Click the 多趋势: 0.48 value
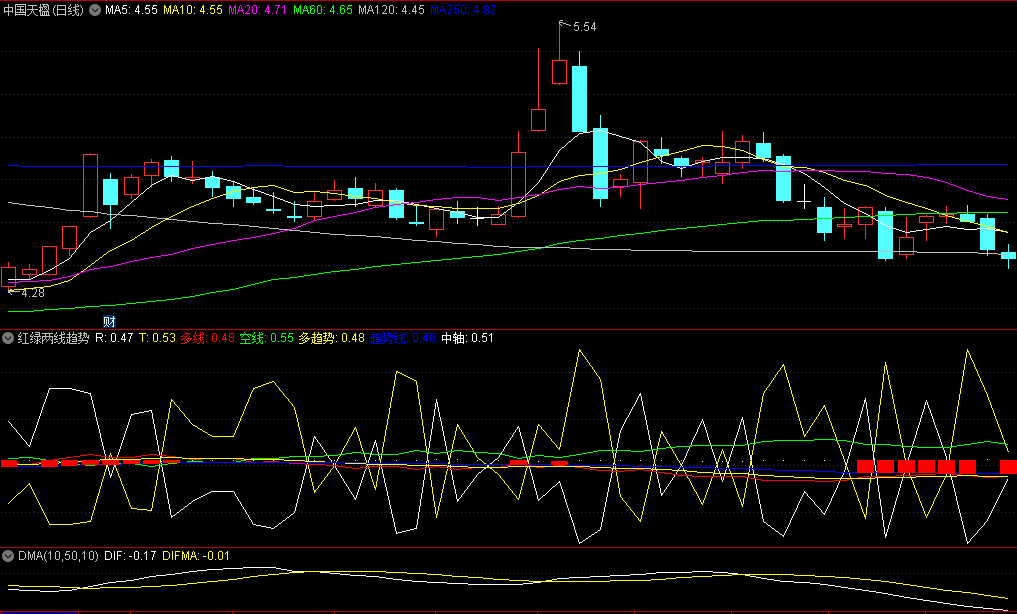This screenshot has width=1017, height=614. tap(331, 338)
